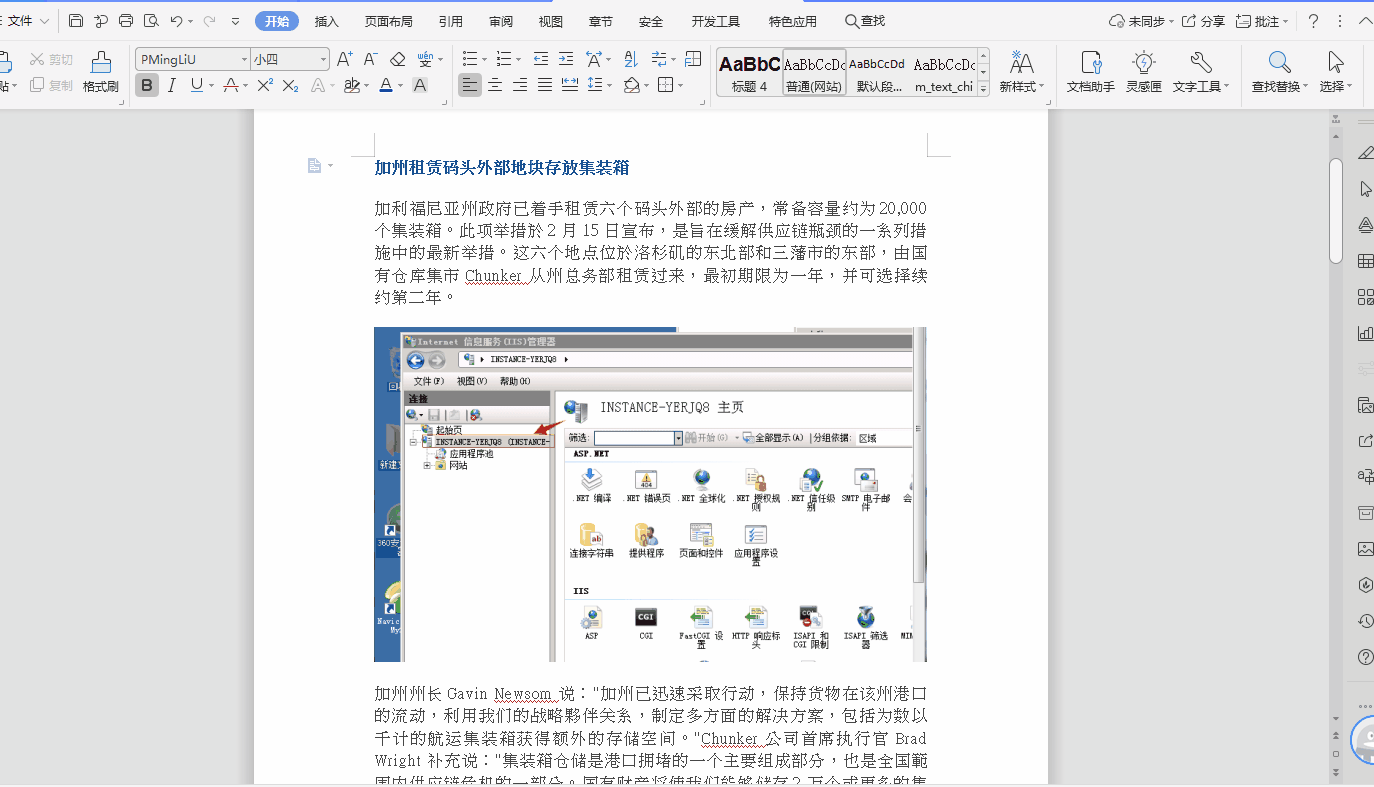1374x787 pixels.
Task: Apply distributed alignment
Action: (570, 86)
